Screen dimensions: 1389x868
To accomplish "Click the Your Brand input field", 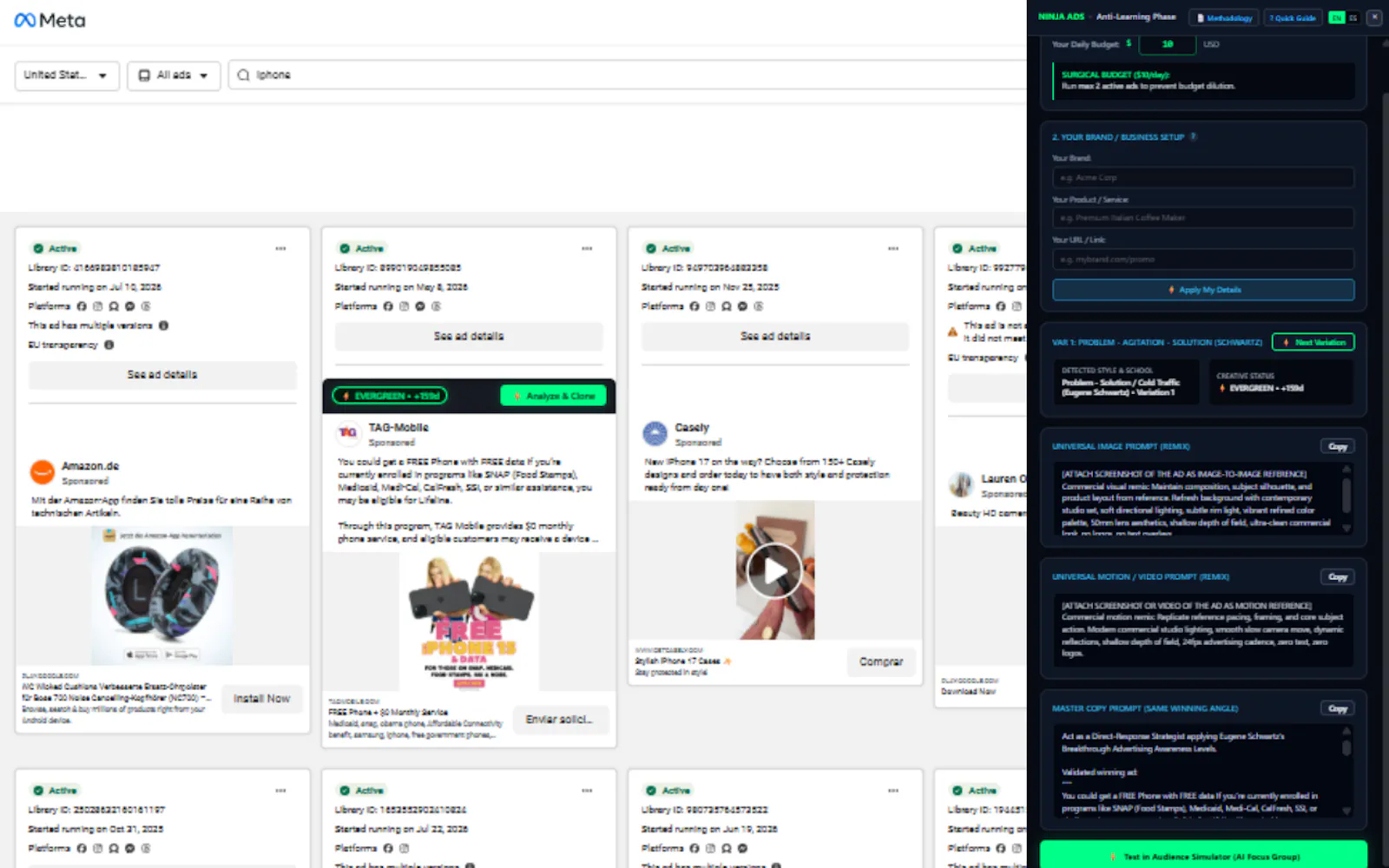I will (1203, 177).
